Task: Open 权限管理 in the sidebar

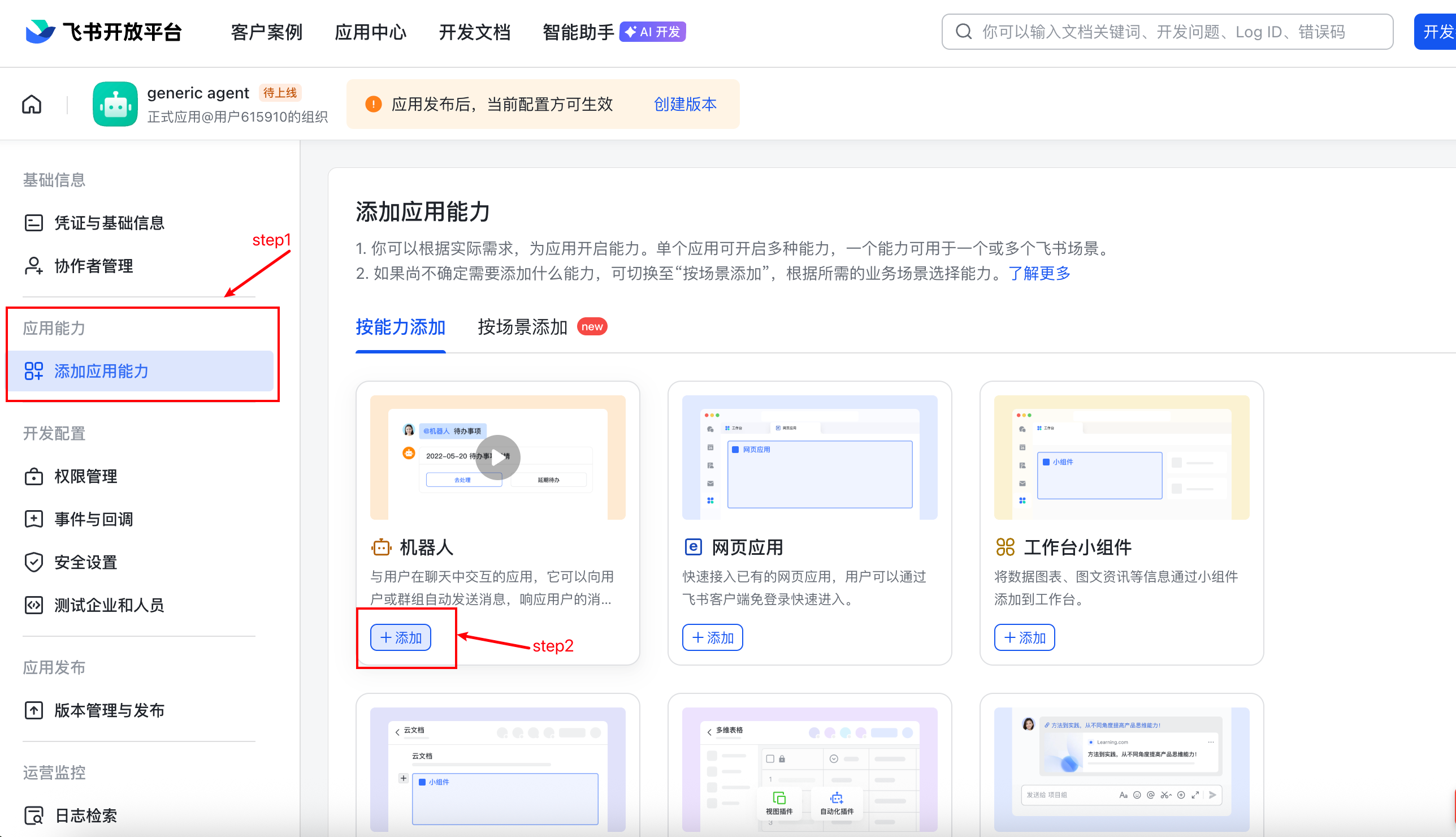Action: 85,477
